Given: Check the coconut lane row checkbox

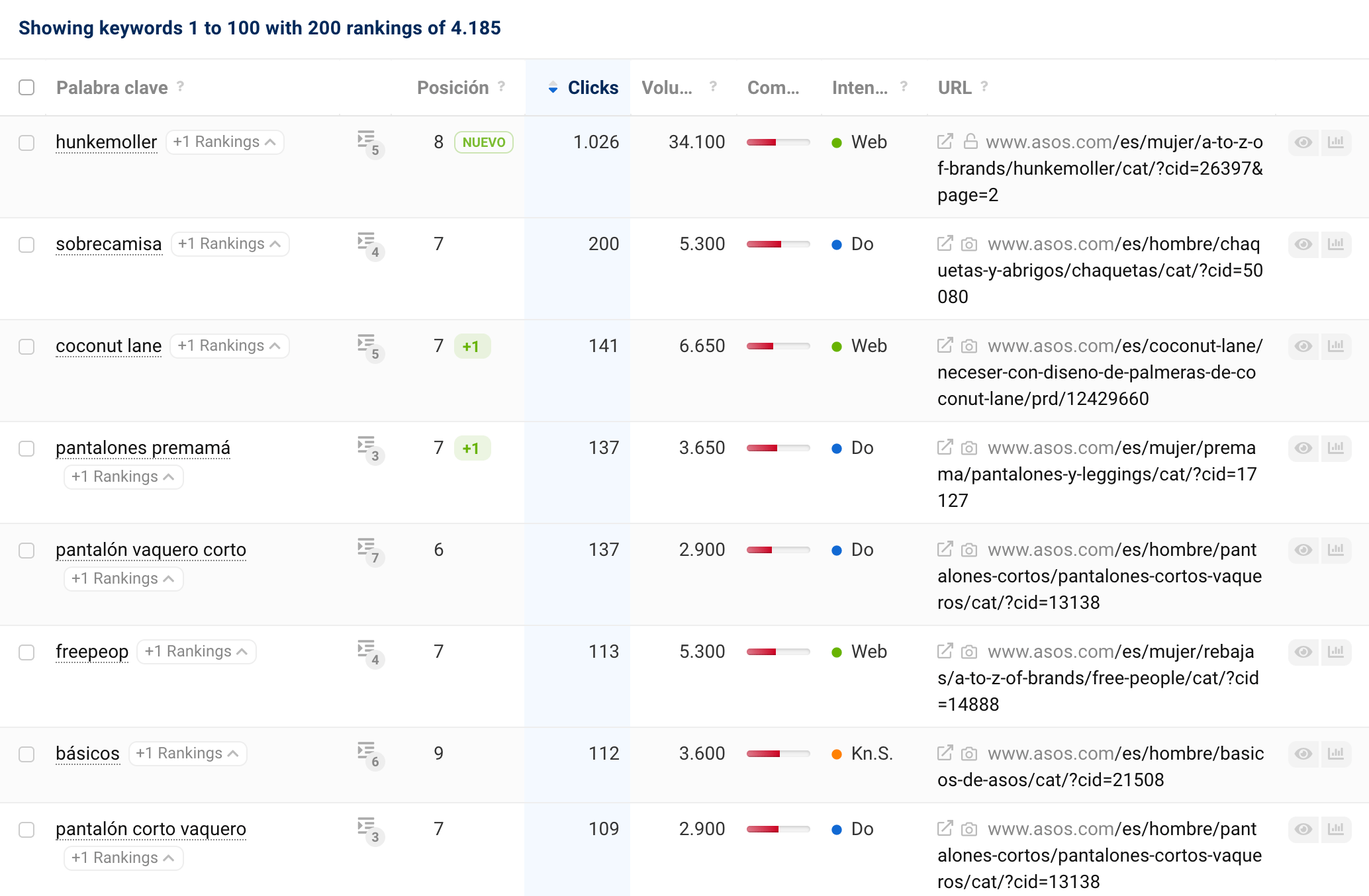Looking at the screenshot, I should [26, 347].
